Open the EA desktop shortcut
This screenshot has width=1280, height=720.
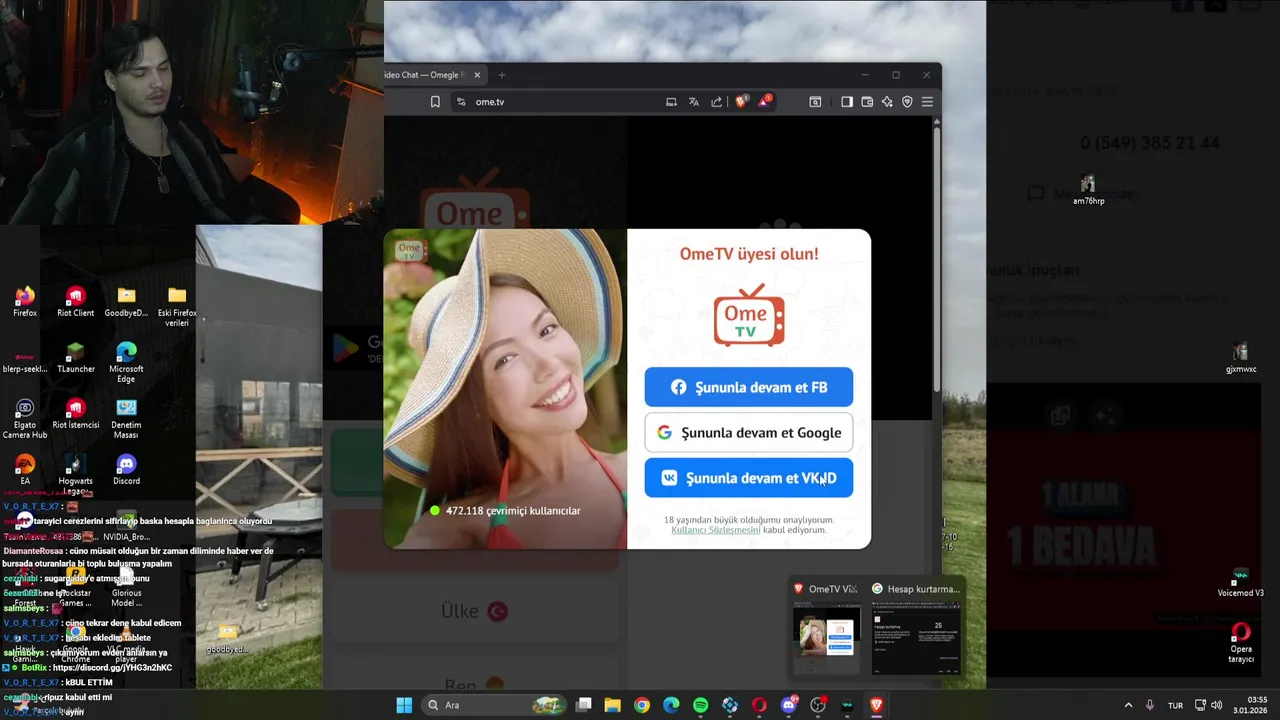tap(25, 470)
